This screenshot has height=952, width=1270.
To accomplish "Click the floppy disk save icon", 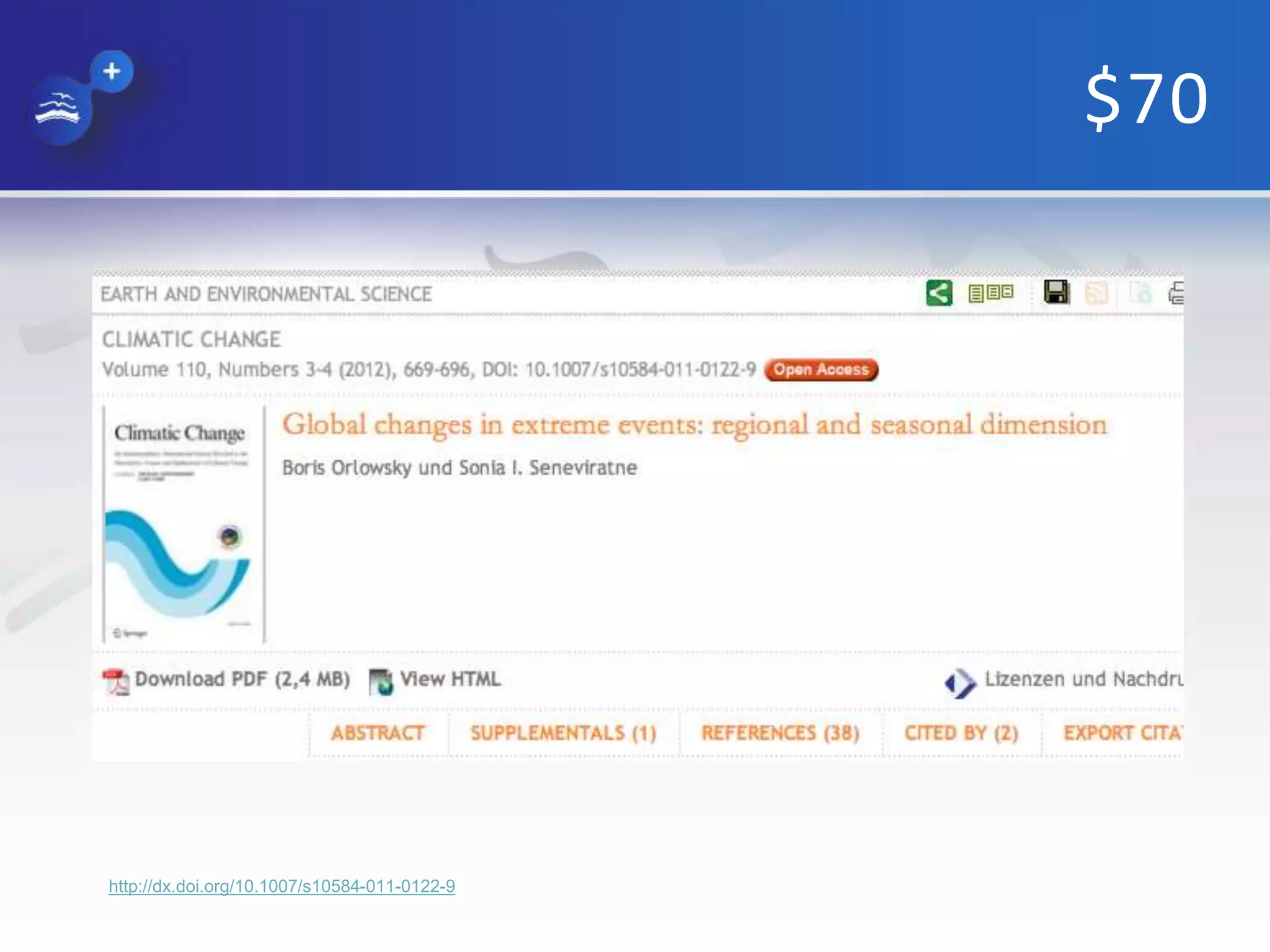I will pos(1056,292).
